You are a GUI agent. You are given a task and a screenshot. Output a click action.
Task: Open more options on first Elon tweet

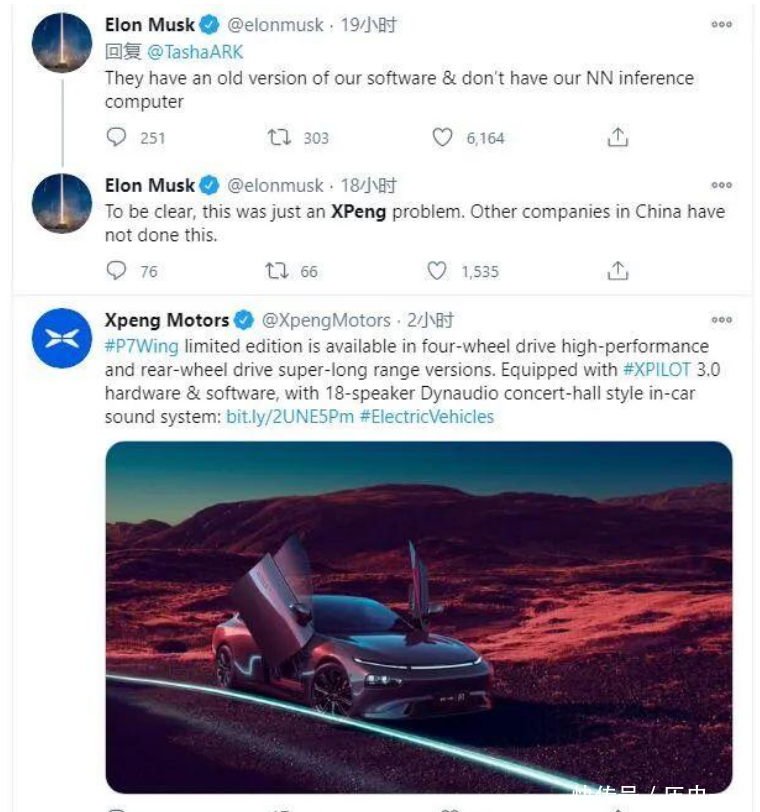[x=721, y=25]
